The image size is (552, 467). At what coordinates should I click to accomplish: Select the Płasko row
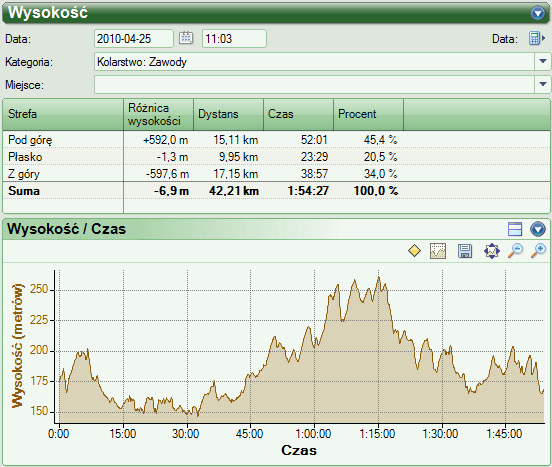coord(276,157)
